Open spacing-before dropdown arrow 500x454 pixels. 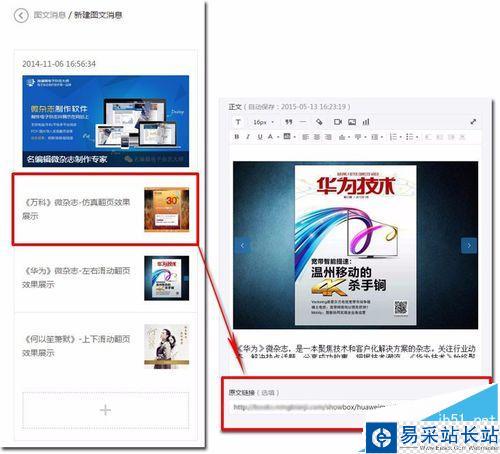(x=349, y=137)
